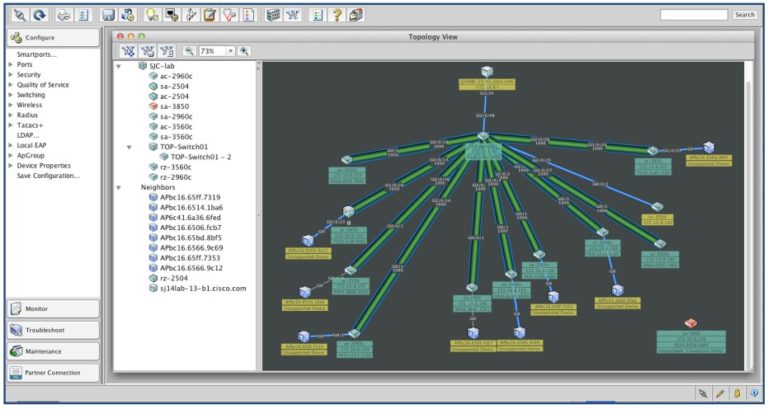Click inside the Search text field
Image resolution: width=768 pixels, height=409 pixels.
[694, 15]
